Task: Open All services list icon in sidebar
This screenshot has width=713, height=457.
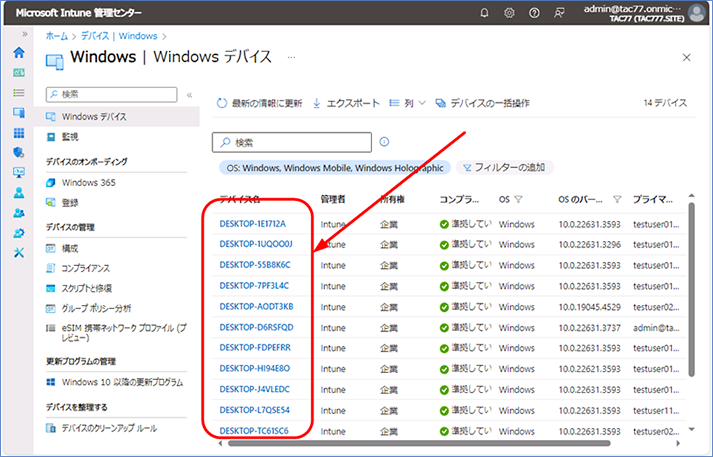Action: (19, 93)
